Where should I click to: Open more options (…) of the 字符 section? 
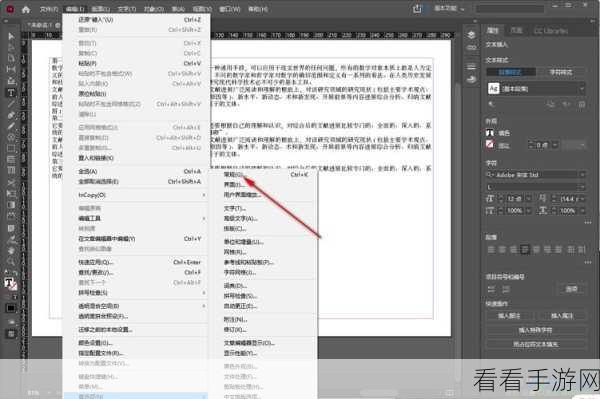coord(588,223)
